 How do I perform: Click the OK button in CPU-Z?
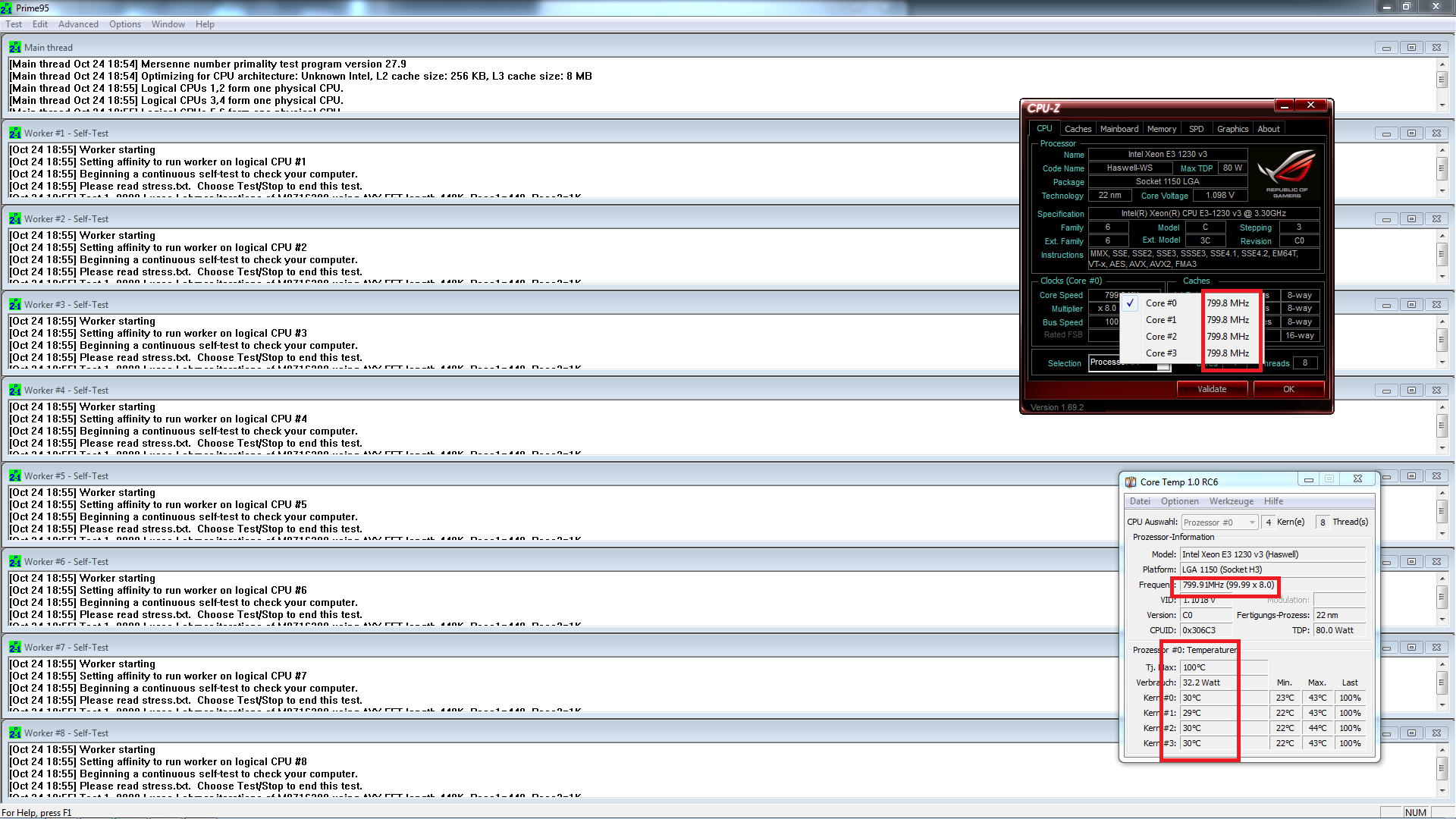click(x=1288, y=389)
